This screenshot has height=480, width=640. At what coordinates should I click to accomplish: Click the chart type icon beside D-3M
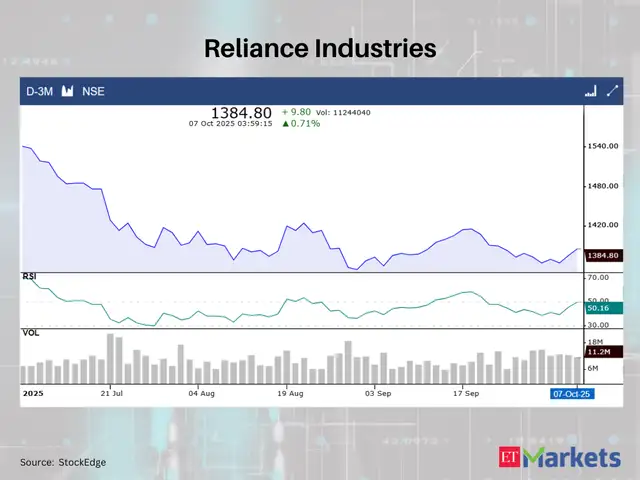click(x=68, y=91)
